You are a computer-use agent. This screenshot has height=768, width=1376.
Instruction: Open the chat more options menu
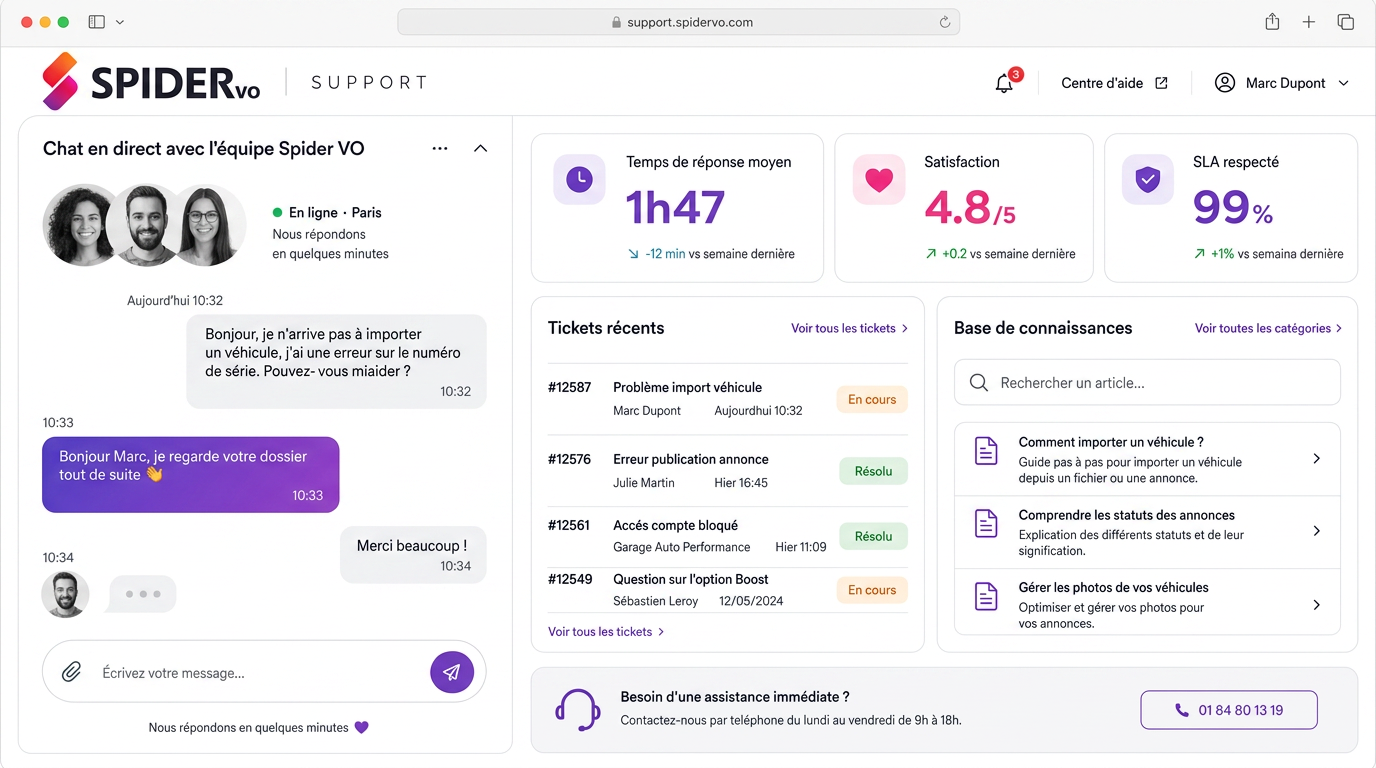(x=440, y=148)
